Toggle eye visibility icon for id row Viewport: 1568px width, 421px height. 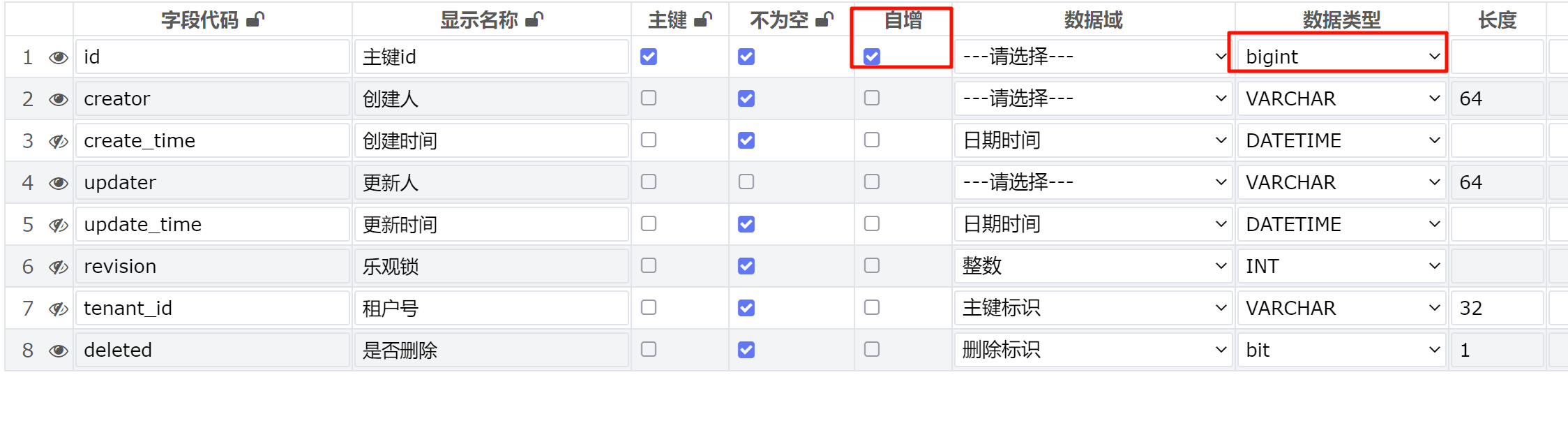(59, 57)
